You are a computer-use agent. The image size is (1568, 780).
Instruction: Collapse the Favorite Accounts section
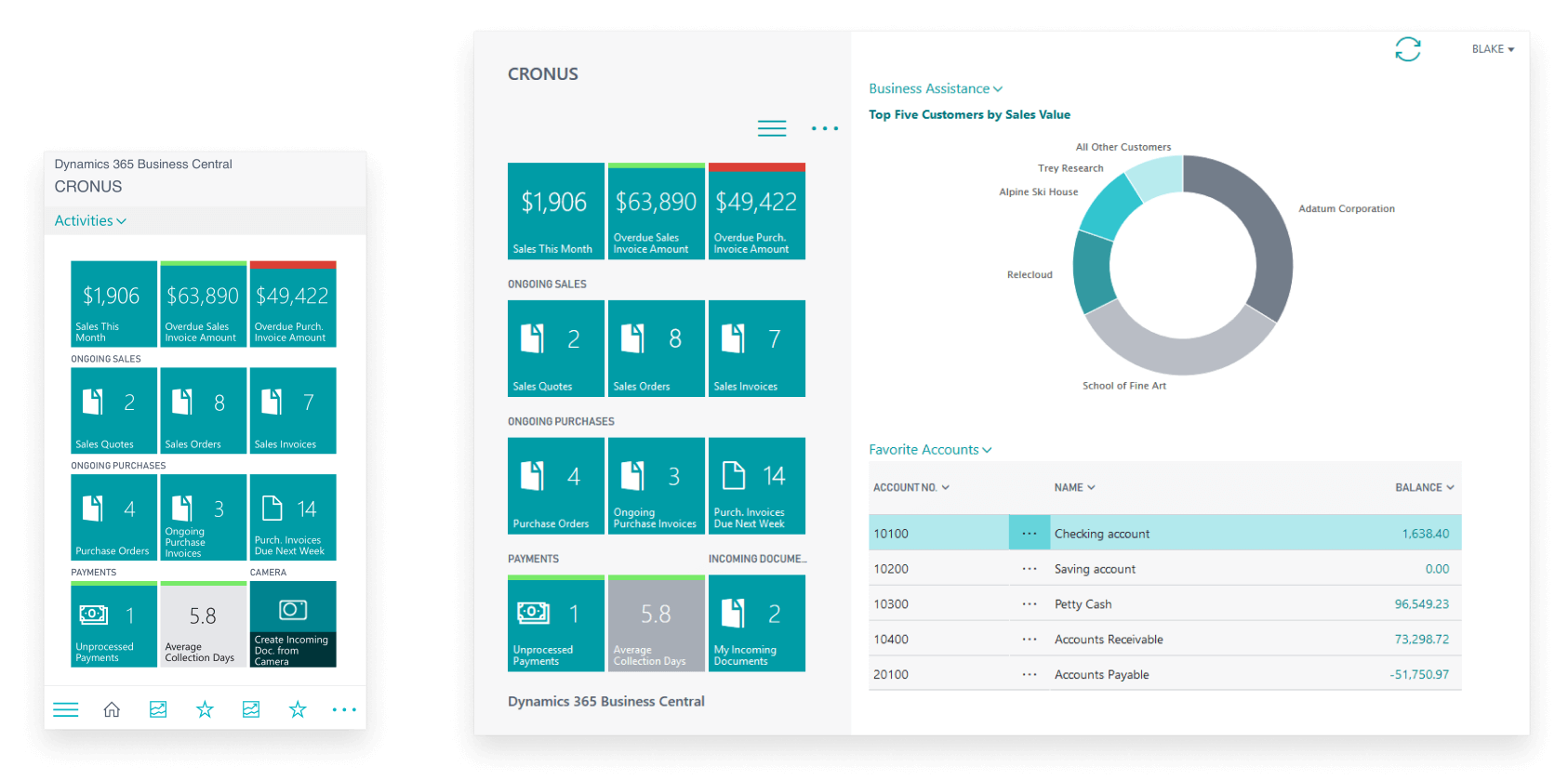click(x=930, y=450)
